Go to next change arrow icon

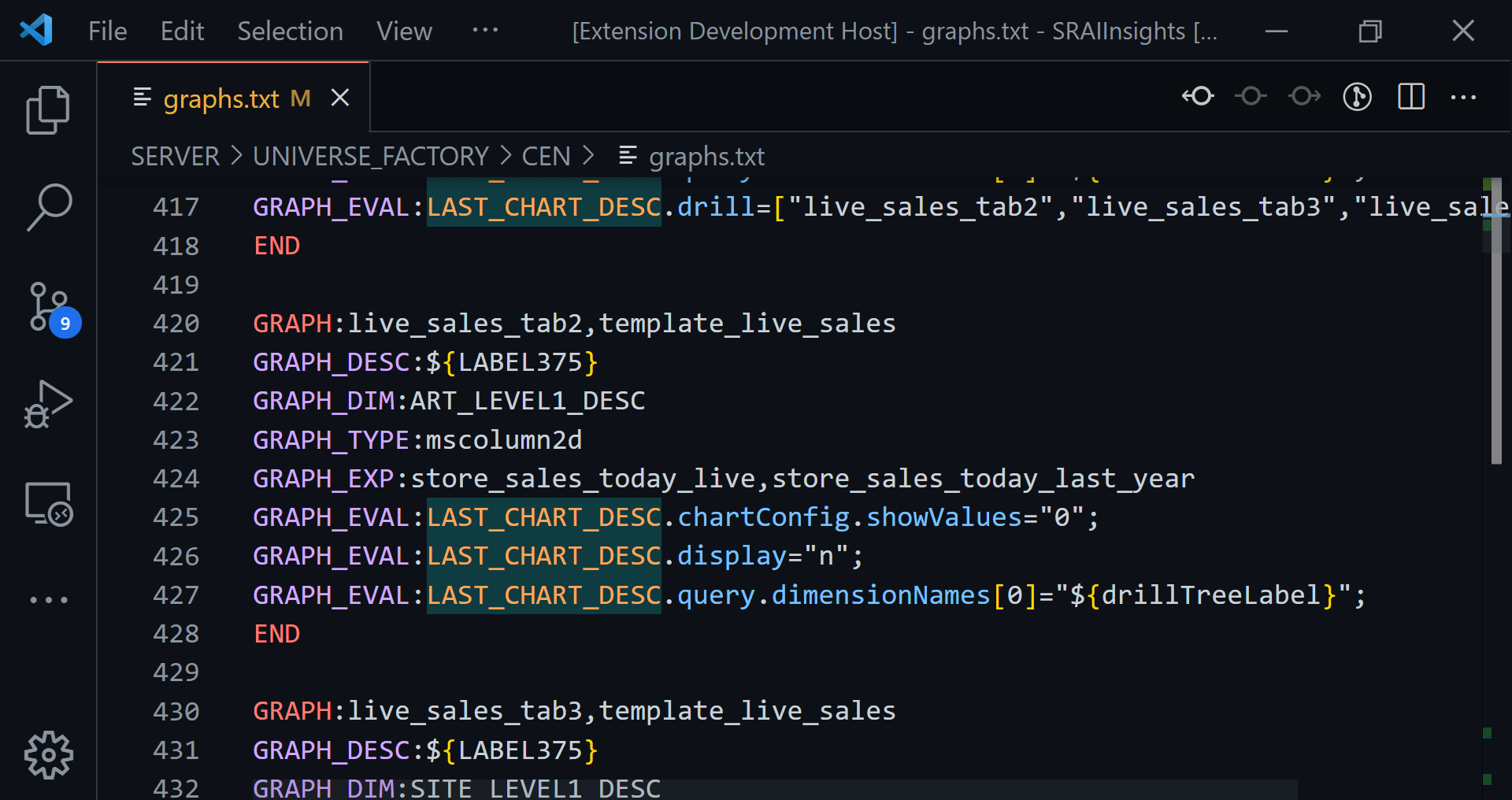click(1304, 97)
